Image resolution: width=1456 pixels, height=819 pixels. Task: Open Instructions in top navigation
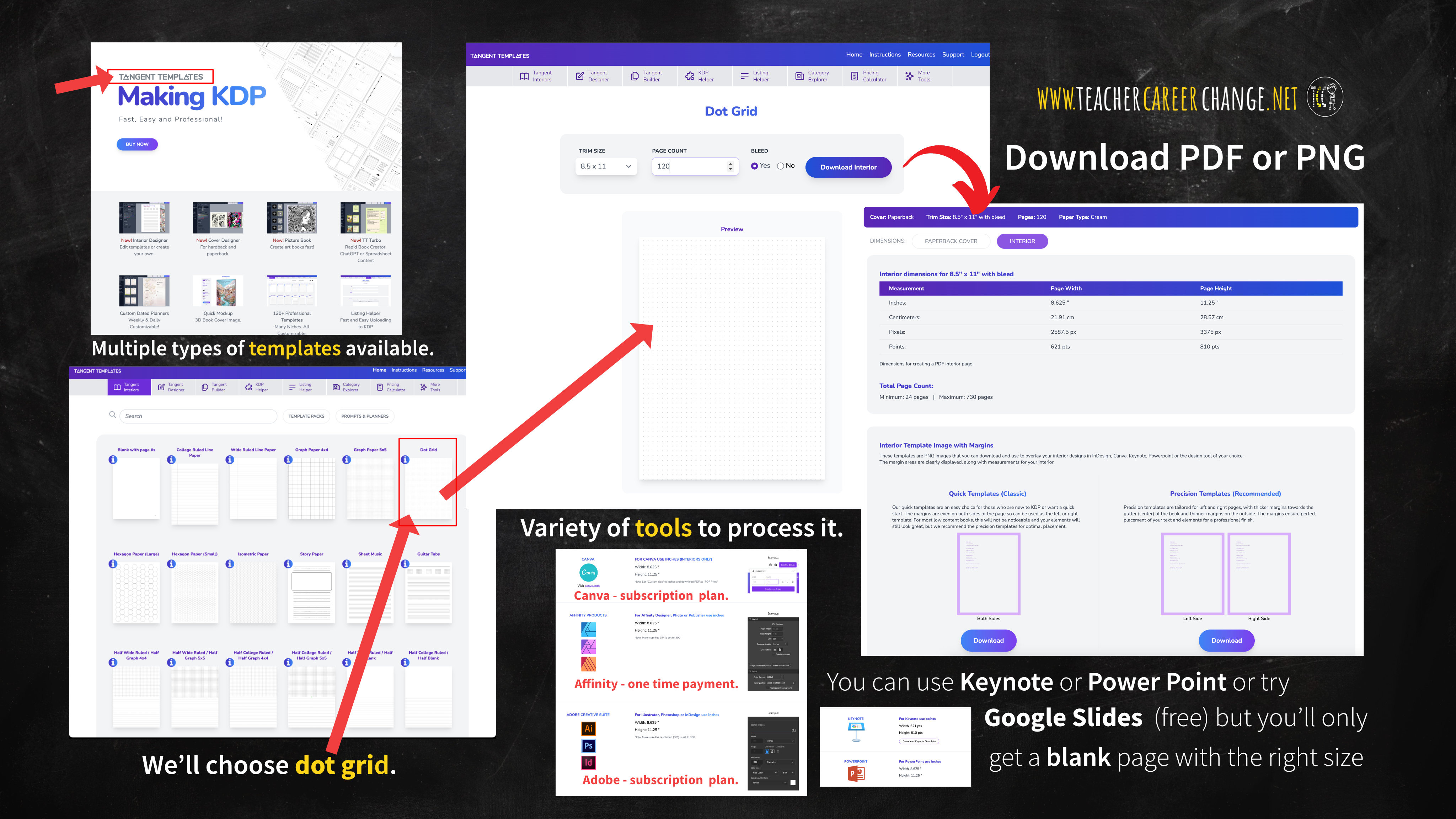tap(884, 55)
